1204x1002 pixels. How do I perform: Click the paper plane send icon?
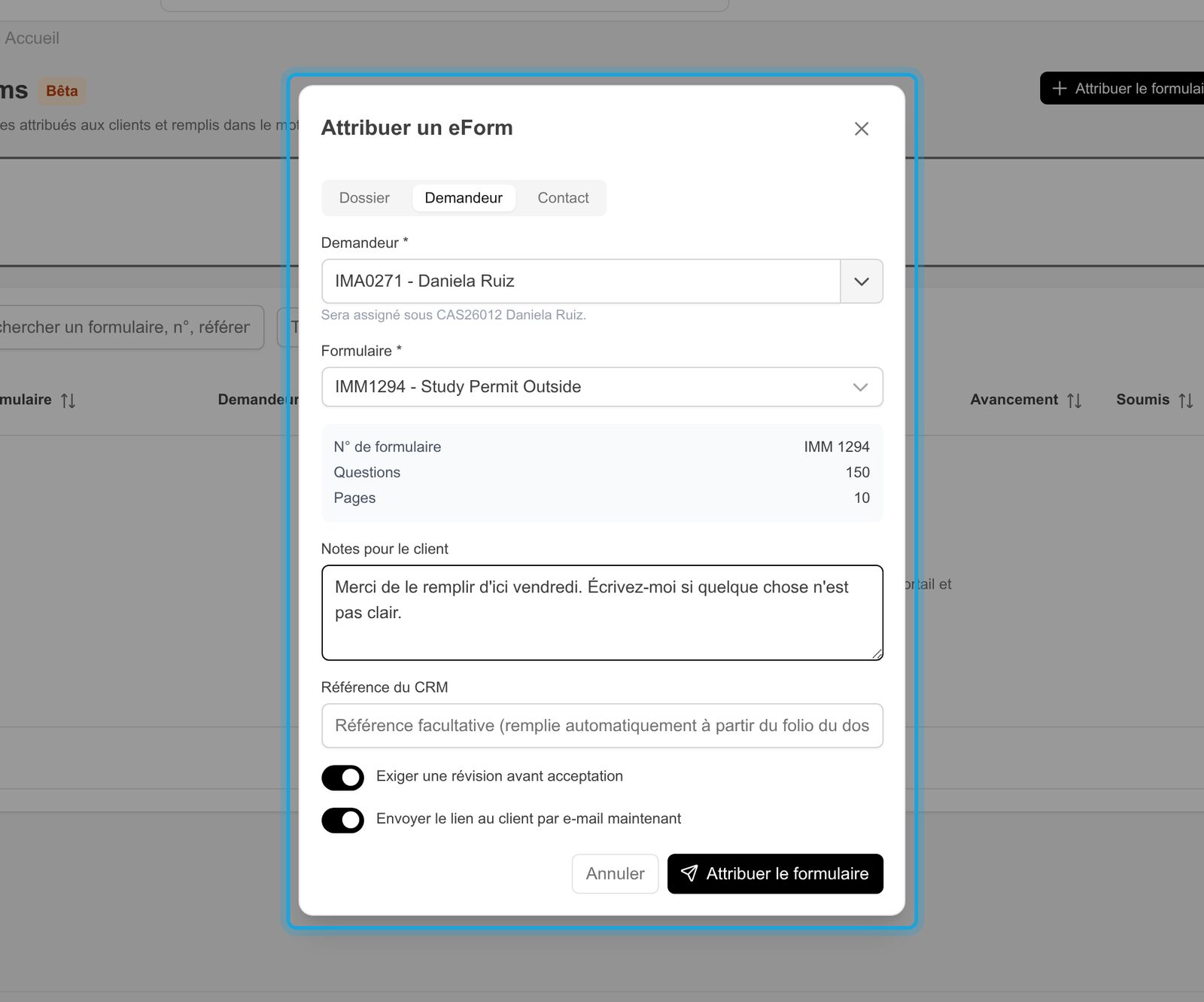click(x=689, y=873)
